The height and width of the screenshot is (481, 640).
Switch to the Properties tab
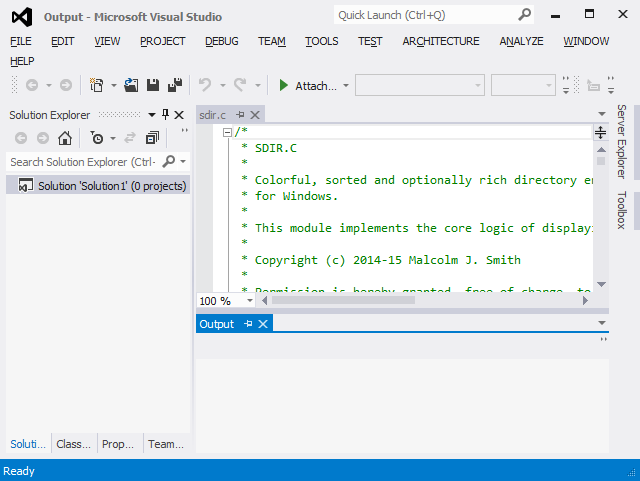click(118, 444)
